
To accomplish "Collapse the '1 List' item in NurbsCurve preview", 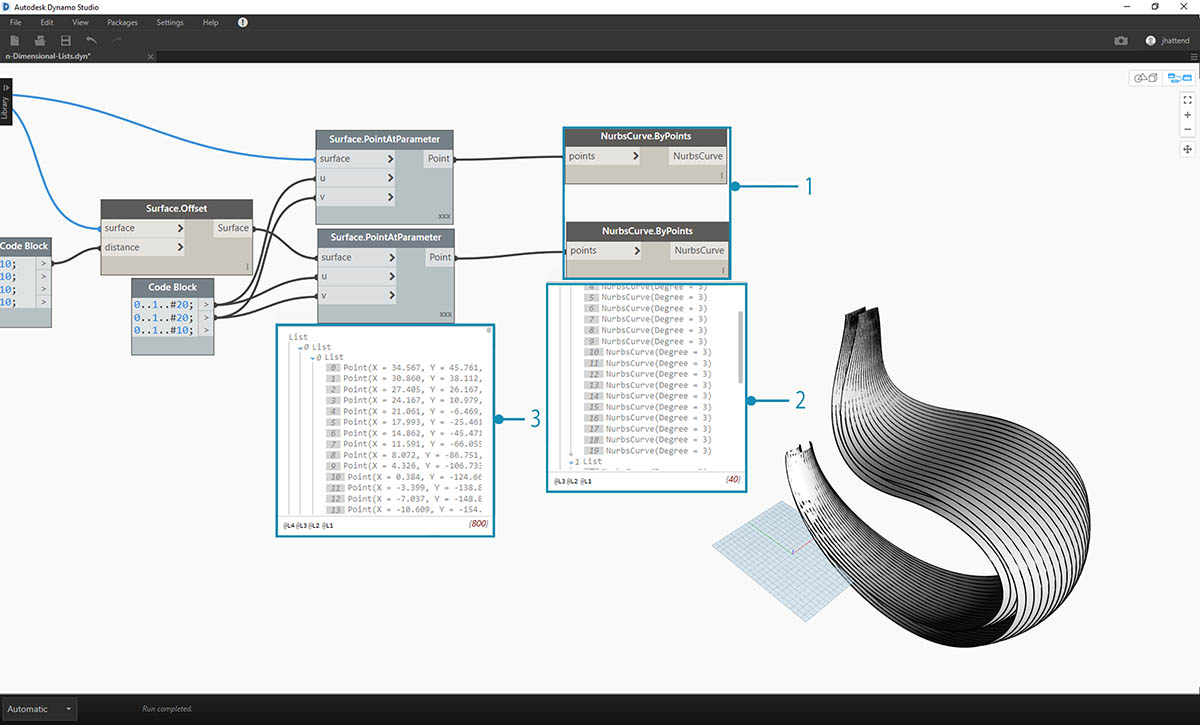I will (x=572, y=463).
